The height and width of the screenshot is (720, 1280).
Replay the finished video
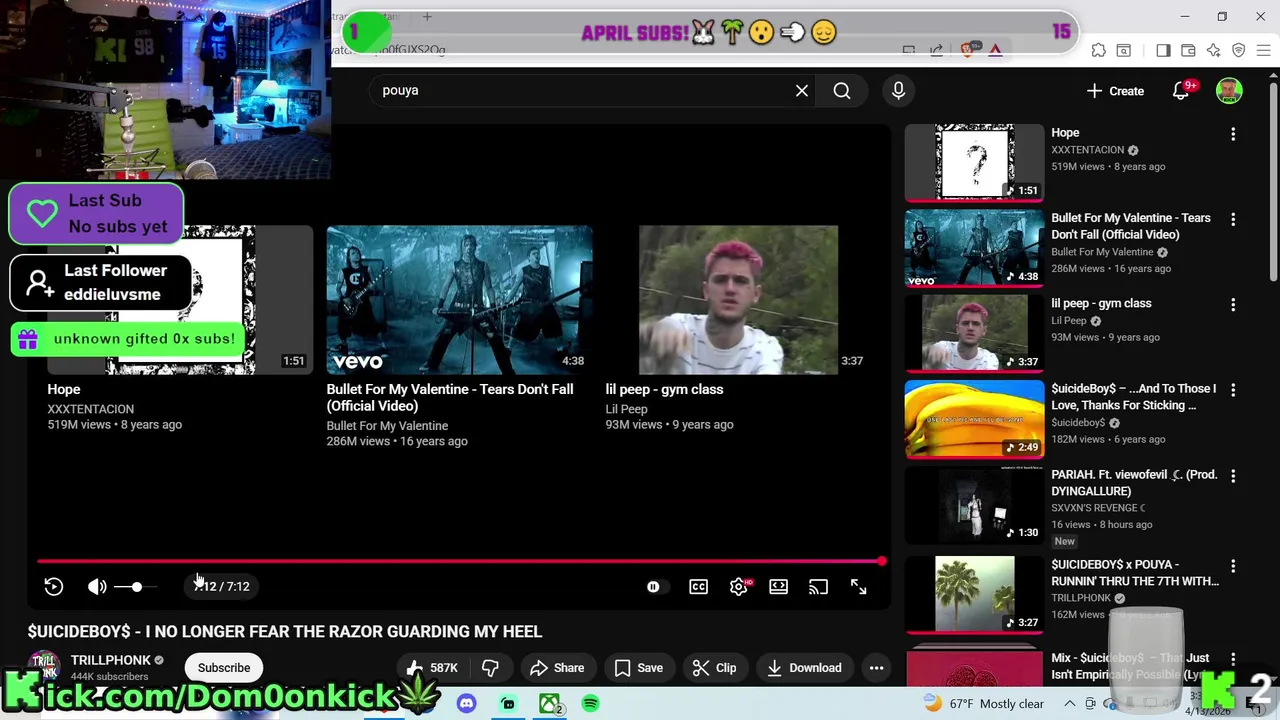(x=54, y=587)
